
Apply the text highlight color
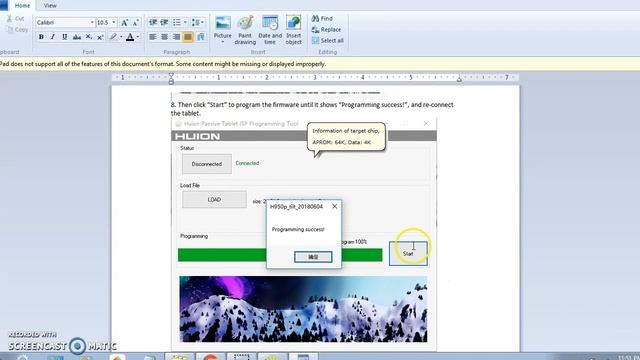tap(113, 37)
